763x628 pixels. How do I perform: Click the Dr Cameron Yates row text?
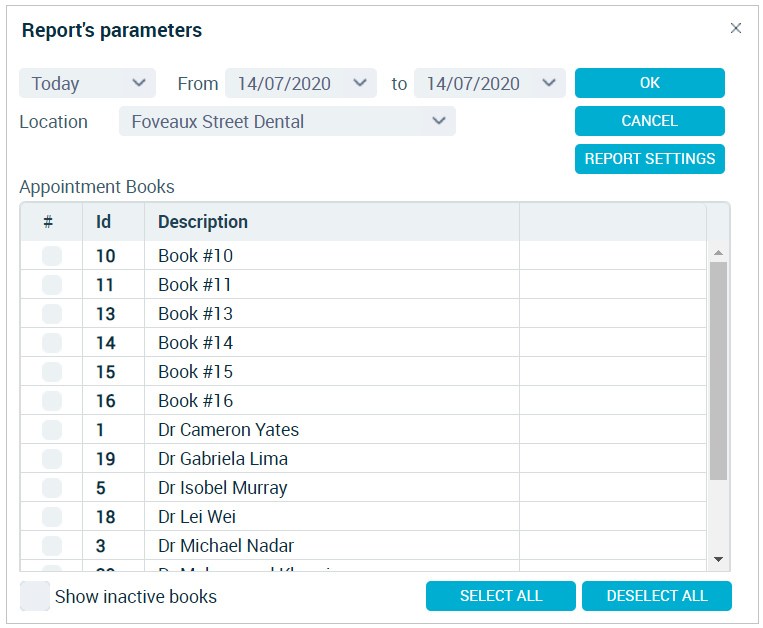pyautogui.click(x=228, y=430)
